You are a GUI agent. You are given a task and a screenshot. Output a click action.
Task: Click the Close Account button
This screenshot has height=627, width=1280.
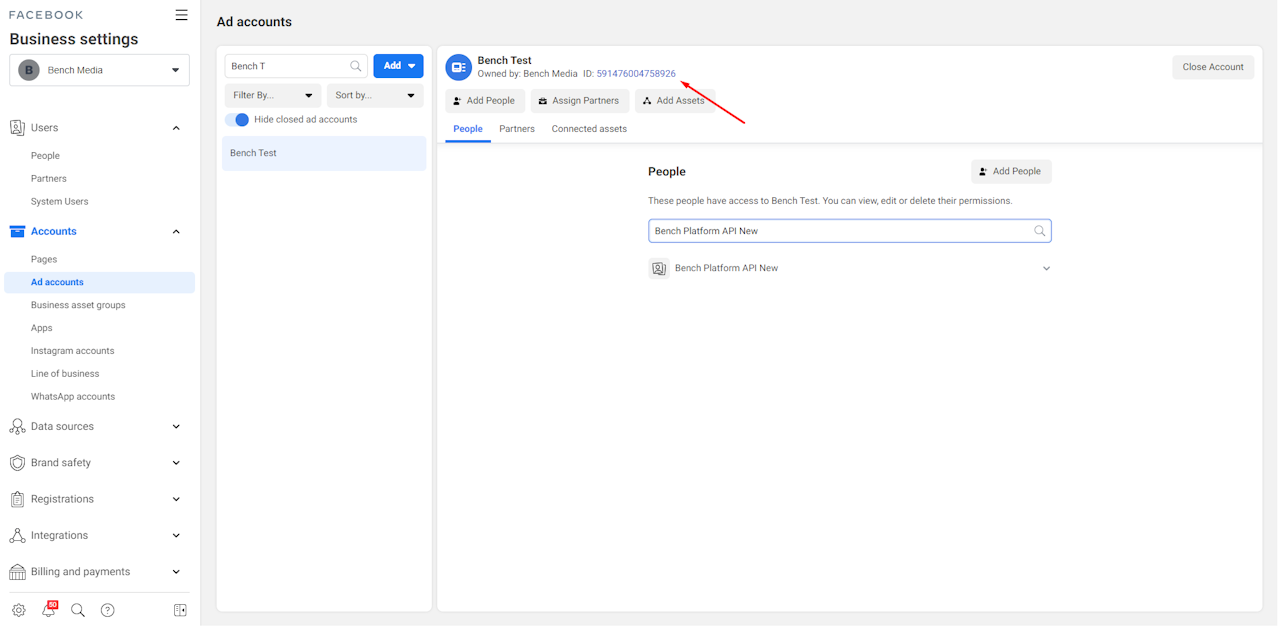point(1212,67)
